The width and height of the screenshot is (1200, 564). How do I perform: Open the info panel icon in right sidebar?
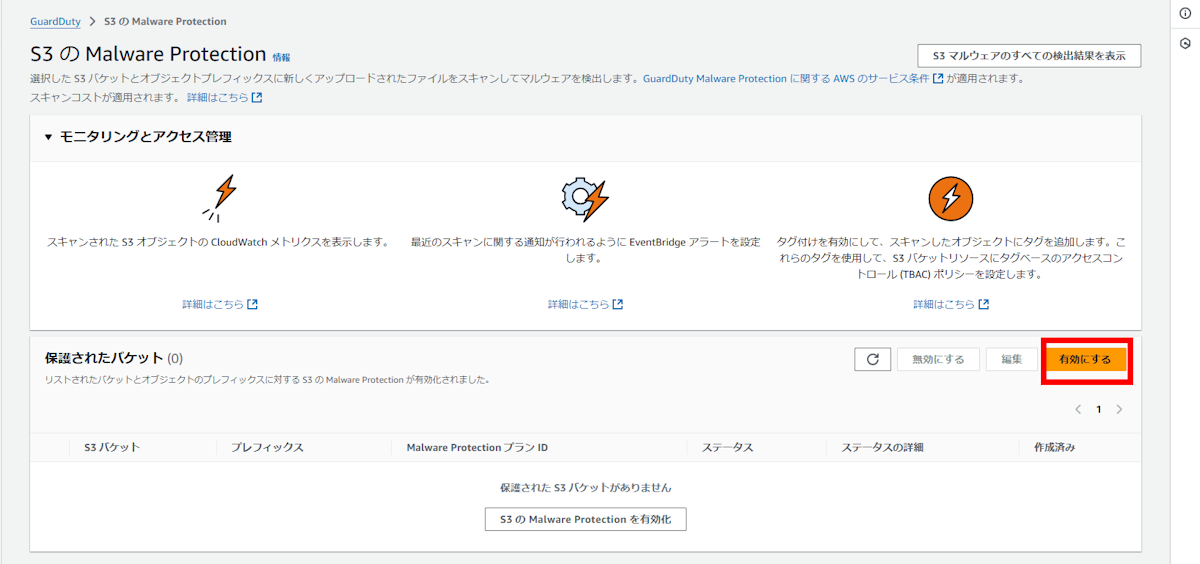point(1185,13)
